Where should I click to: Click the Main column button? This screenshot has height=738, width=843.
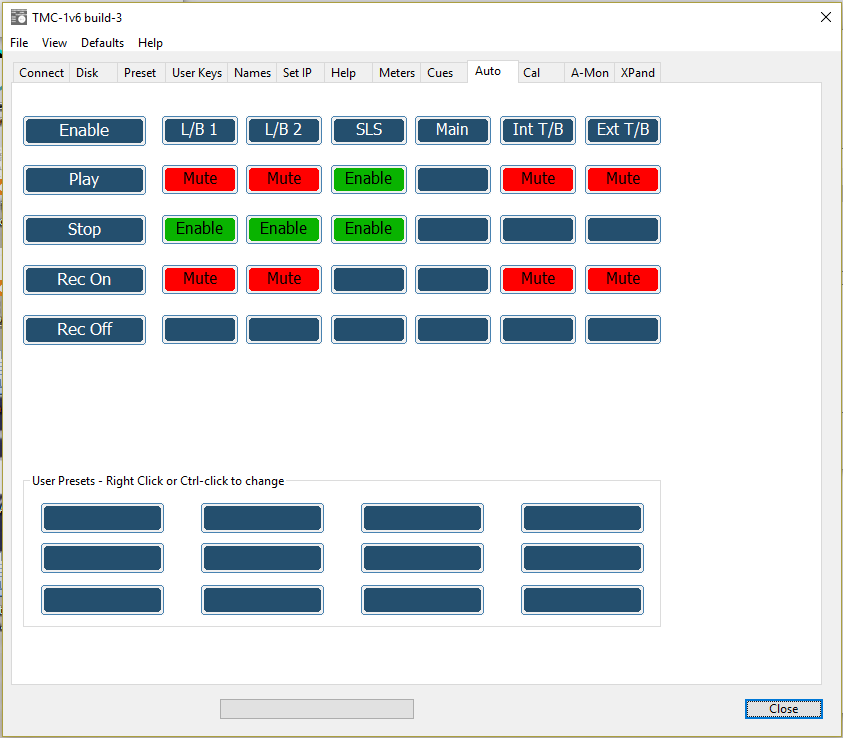(x=453, y=130)
